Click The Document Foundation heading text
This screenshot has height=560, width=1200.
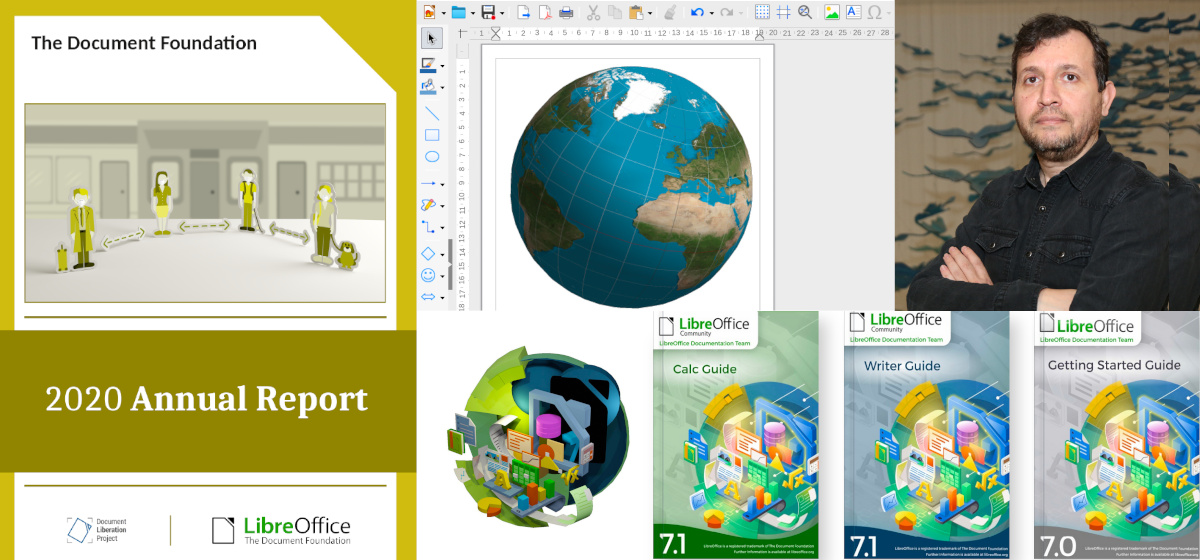[144, 43]
